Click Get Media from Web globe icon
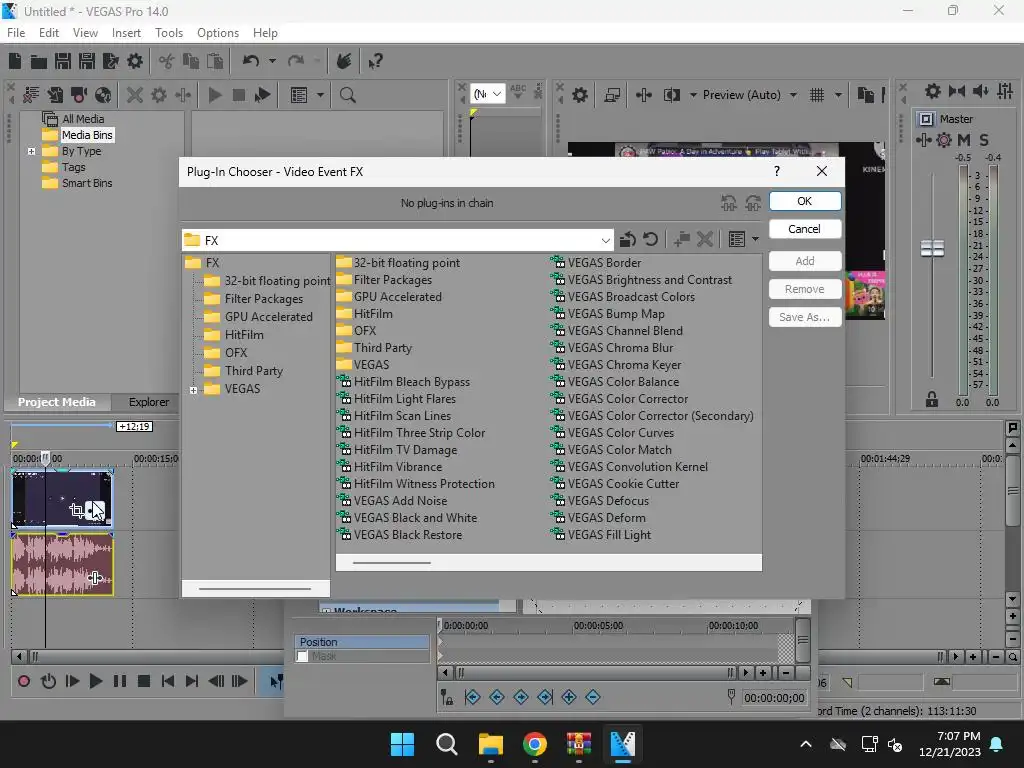This screenshot has height=768, width=1024. [x=103, y=95]
